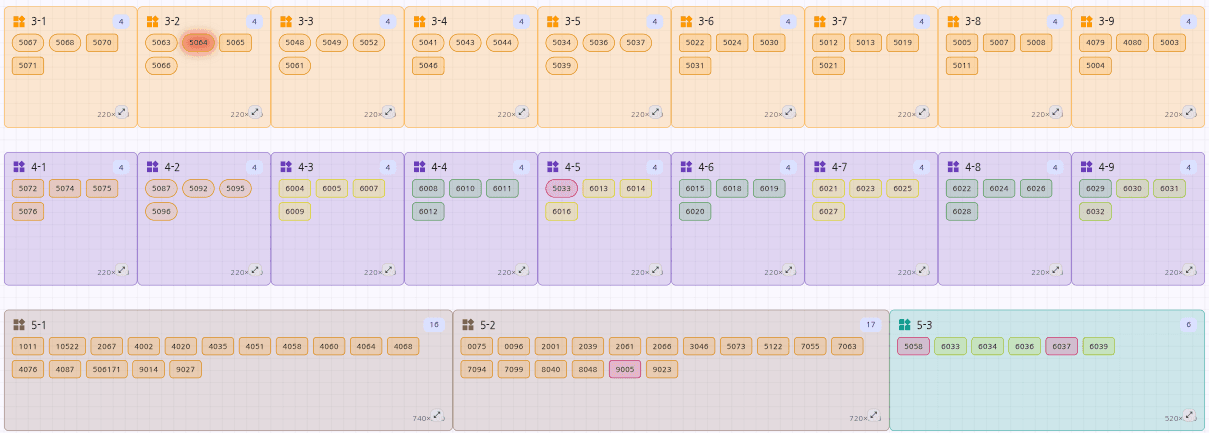
Task: Click the resize handle icon of group 3-3
Action: pyautogui.click(x=389, y=112)
